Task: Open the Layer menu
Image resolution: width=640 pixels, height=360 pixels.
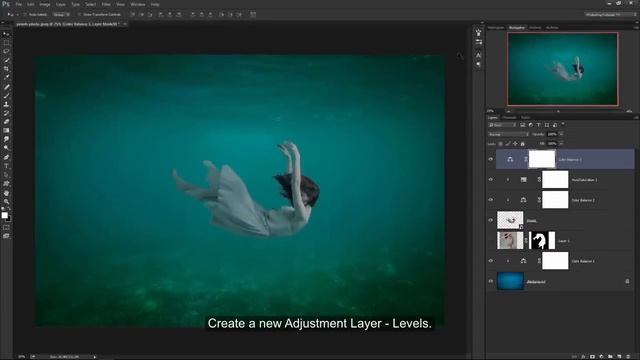Action: [60, 4]
